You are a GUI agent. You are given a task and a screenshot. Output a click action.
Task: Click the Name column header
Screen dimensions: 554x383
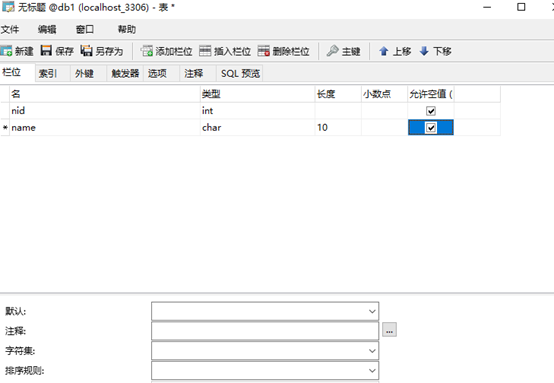[x=105, y=94]
